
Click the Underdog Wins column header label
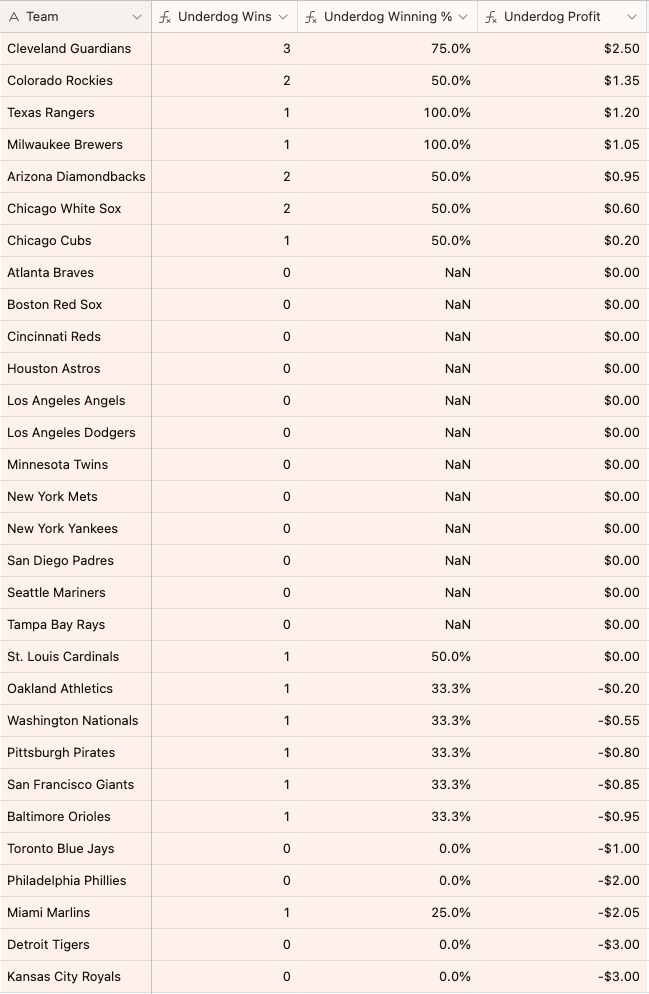[225, 17]
